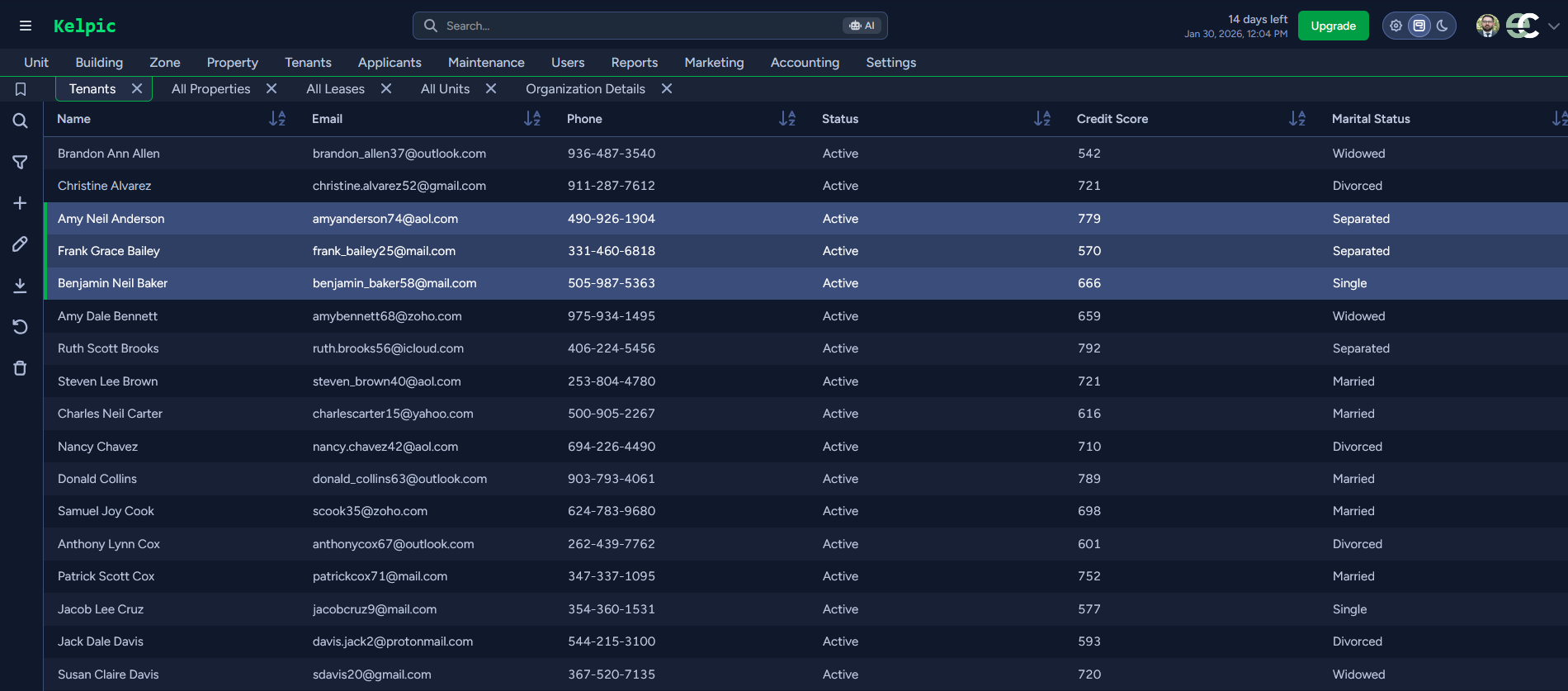
Task: Sort by the Credit Score column icon
Action: point(1297,119)
